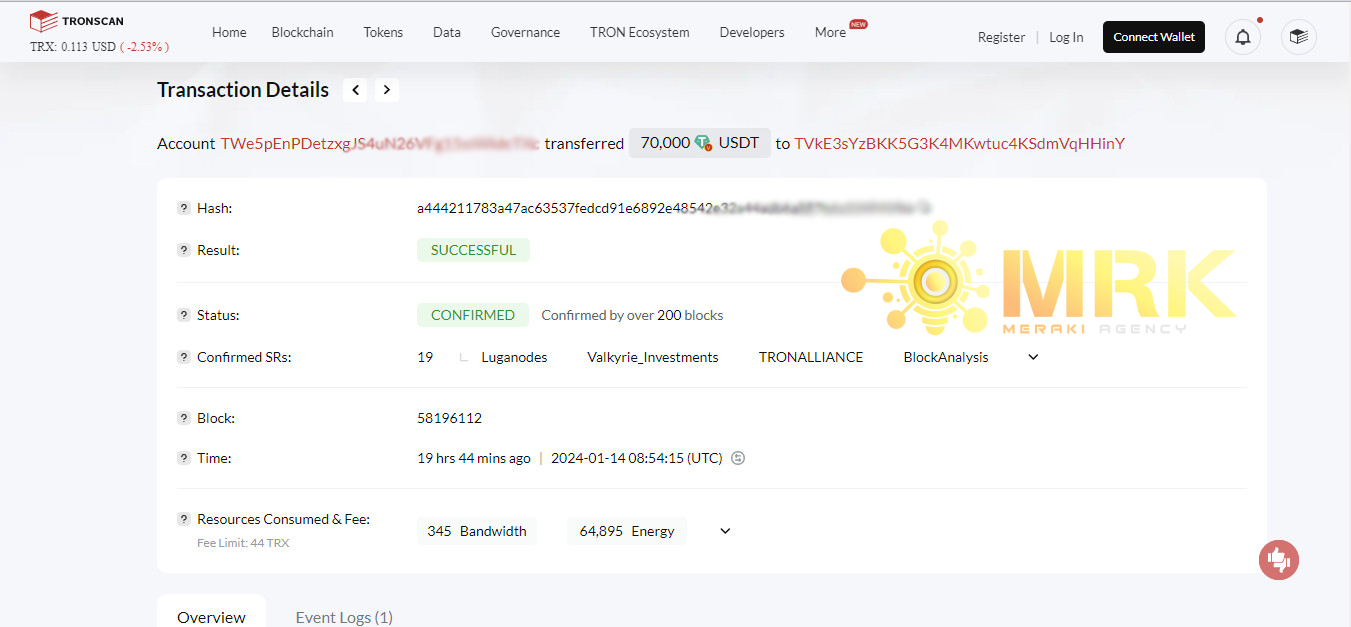Click the SUCCESSFUL result badge
This screenshot has width=1351, height=627.
coord(473,250)
